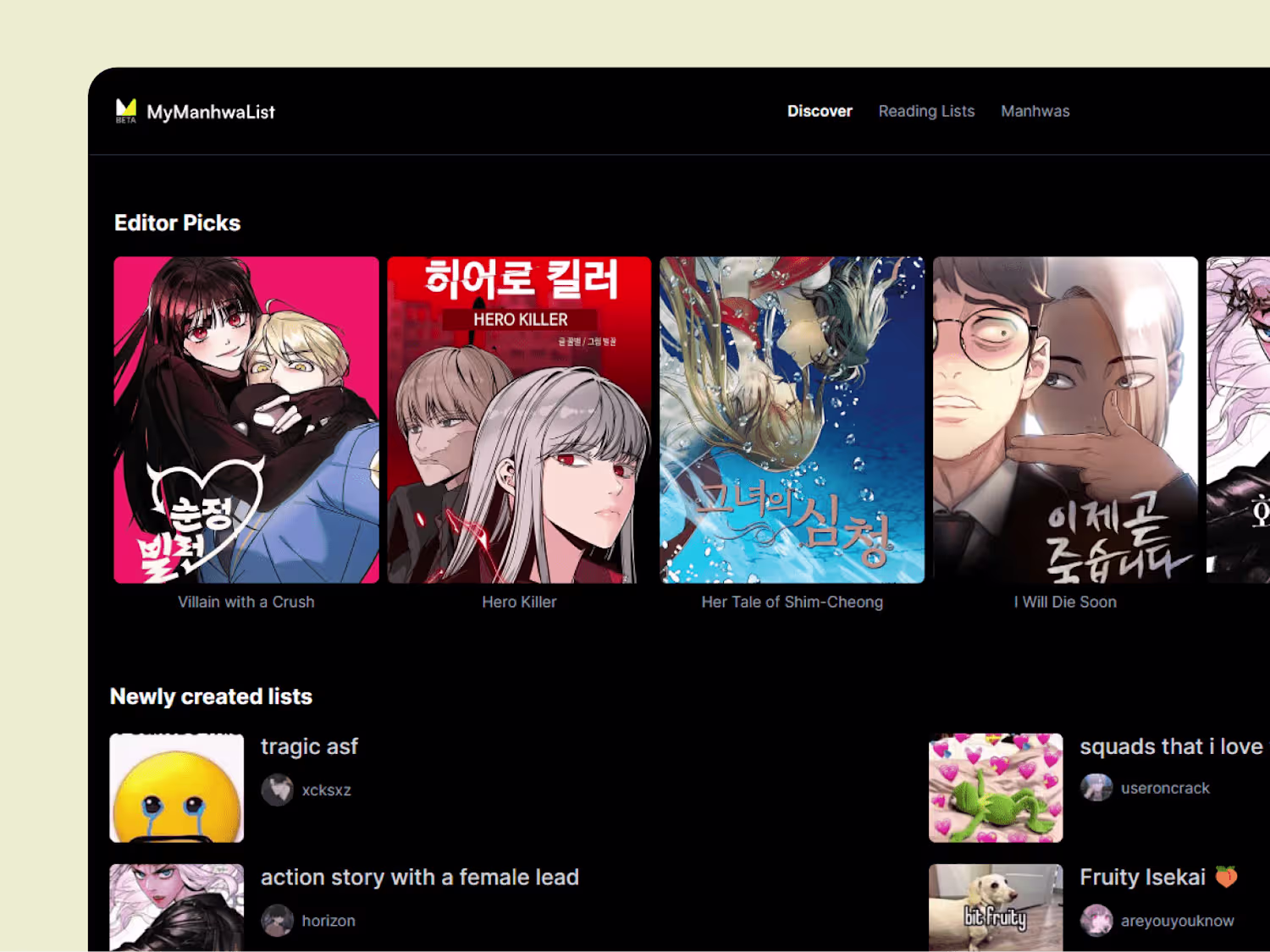
Task: Open the I Will Die Soon cover
Action: (x=1065, y=420)
